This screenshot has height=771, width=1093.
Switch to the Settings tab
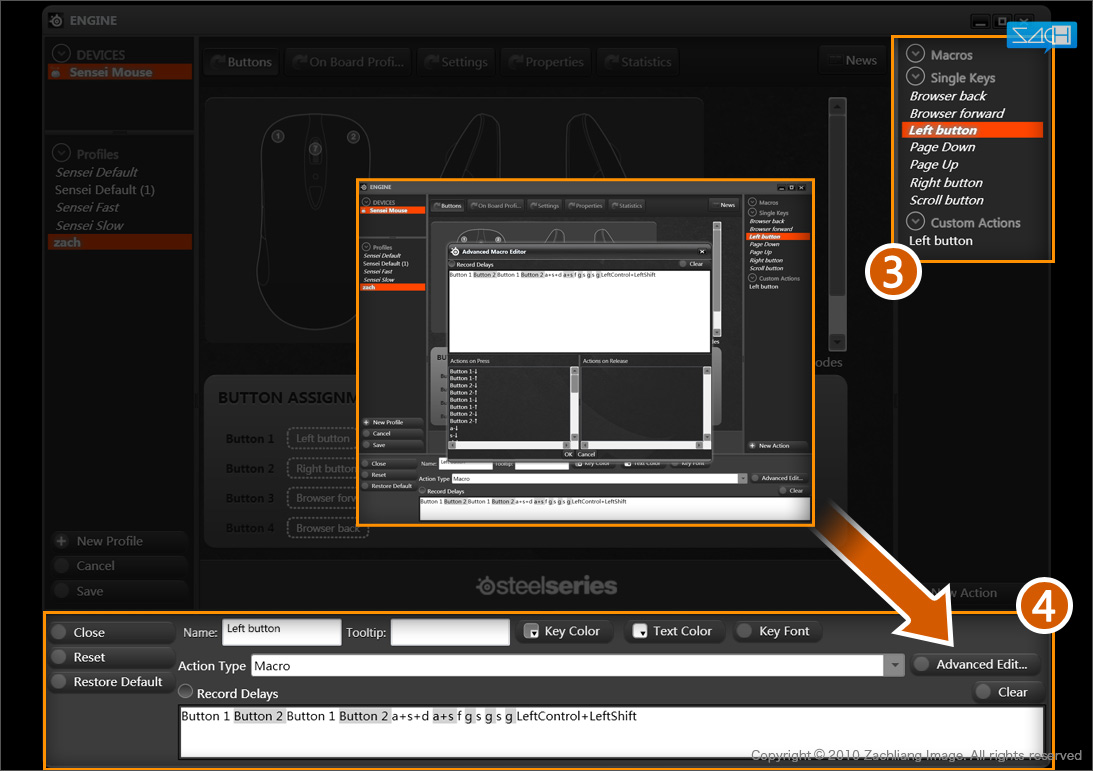[x=456, y=62]
